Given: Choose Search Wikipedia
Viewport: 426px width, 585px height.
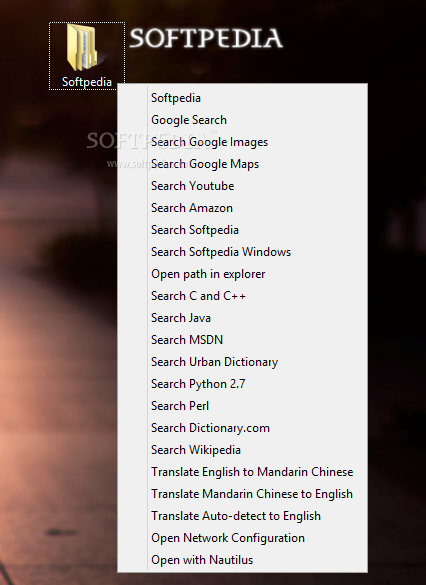Looking at the screenshot, I should pos(242,450).
